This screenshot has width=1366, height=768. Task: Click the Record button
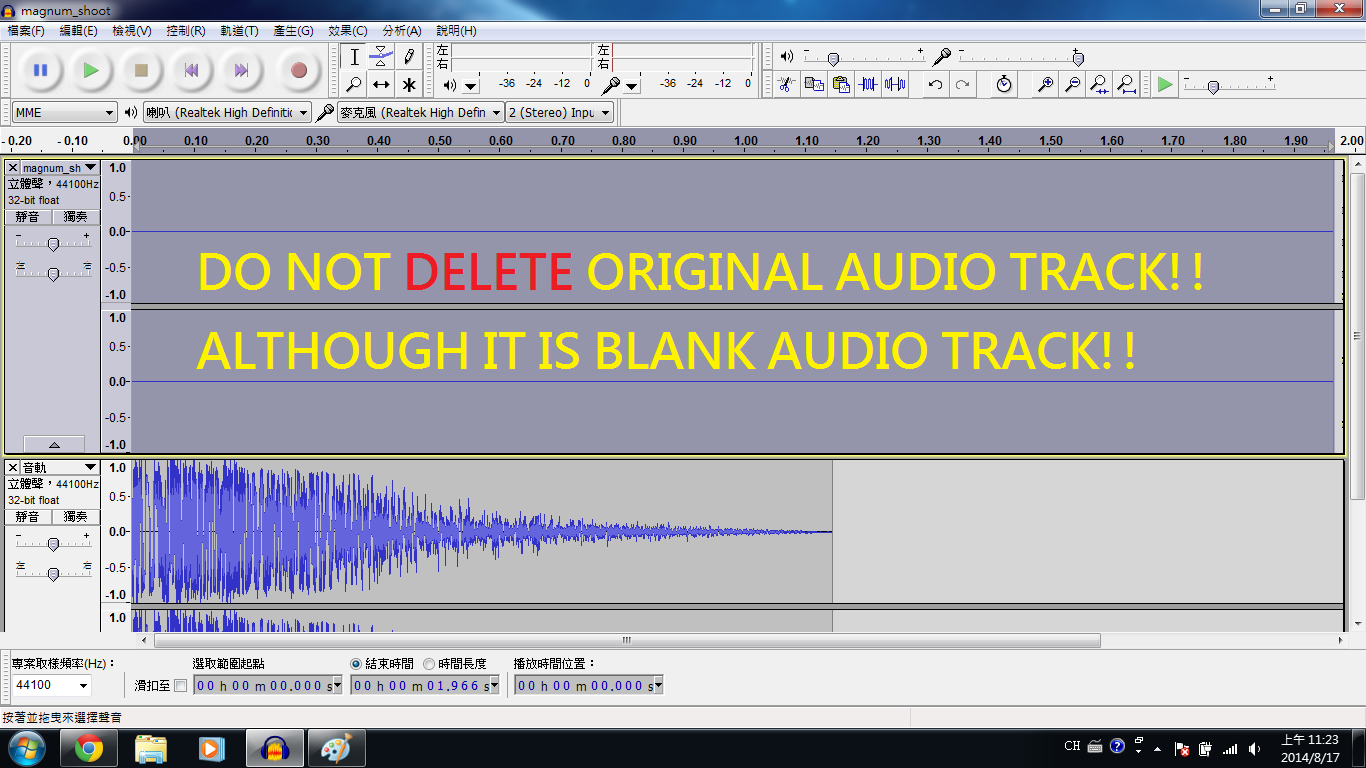(x=298, y=70)
